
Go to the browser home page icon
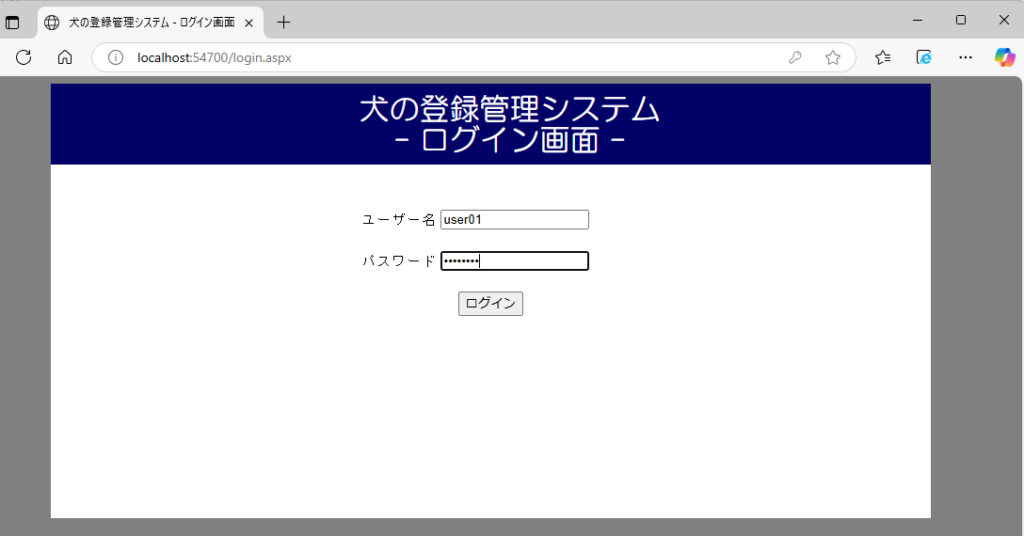65,58
